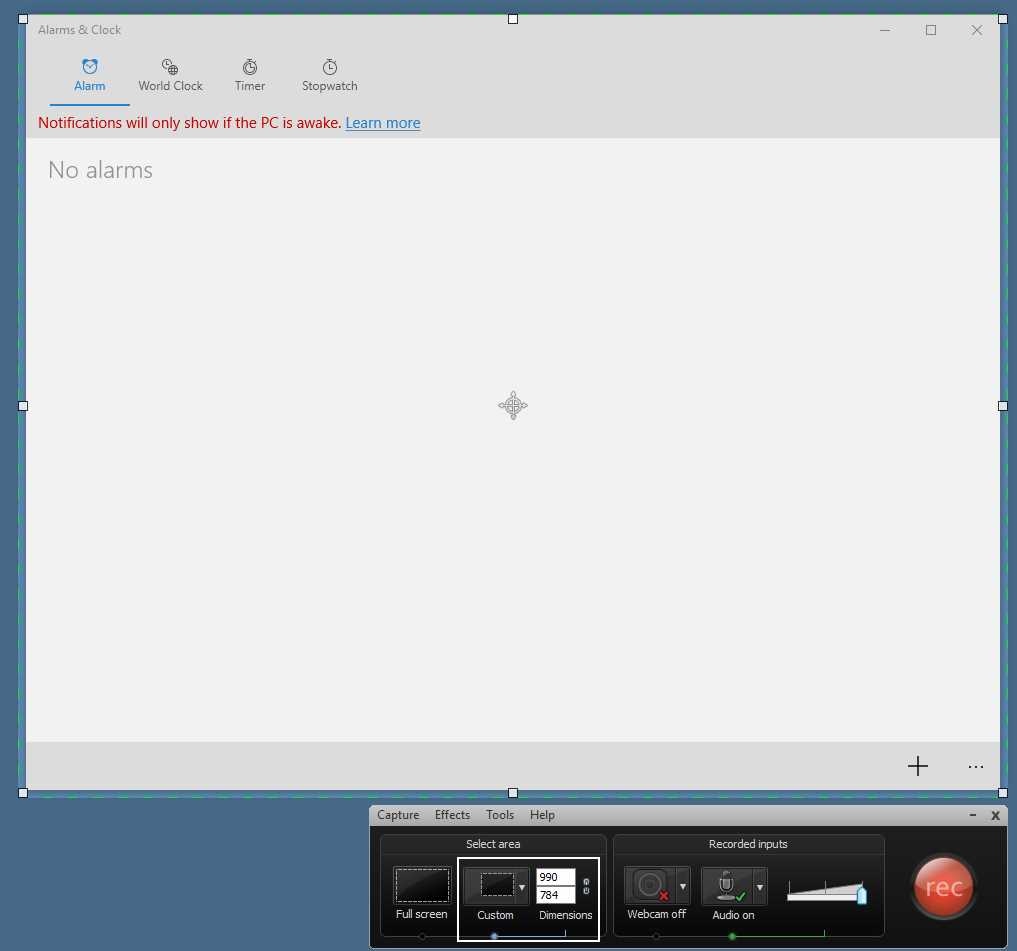1017x951 pixels.
Task: Turn the webcam on
Action: 651,885
